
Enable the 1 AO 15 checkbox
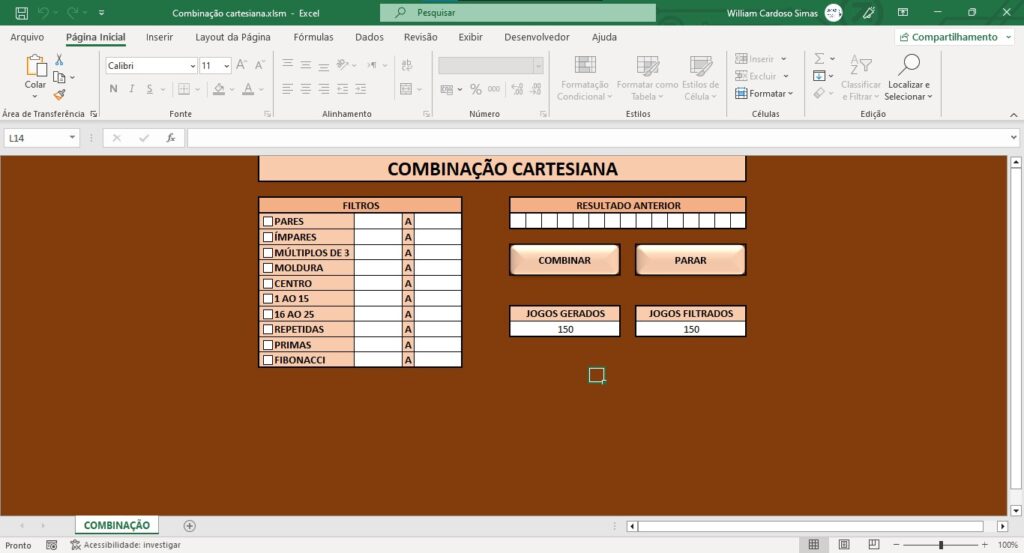268,298
